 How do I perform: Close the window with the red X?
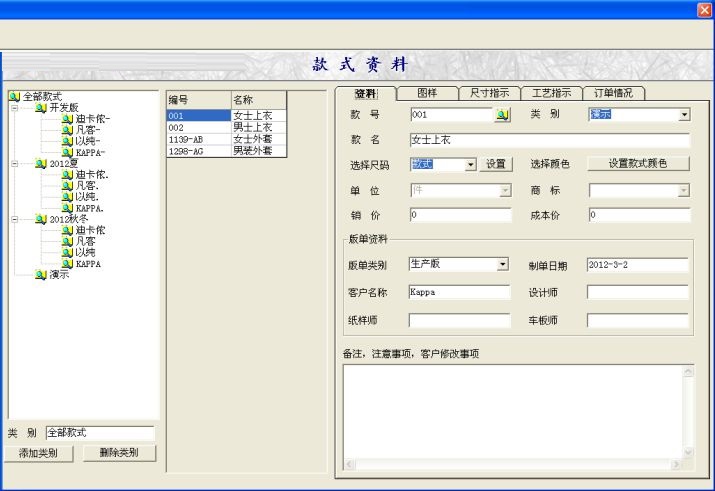(x=705, y=10)
